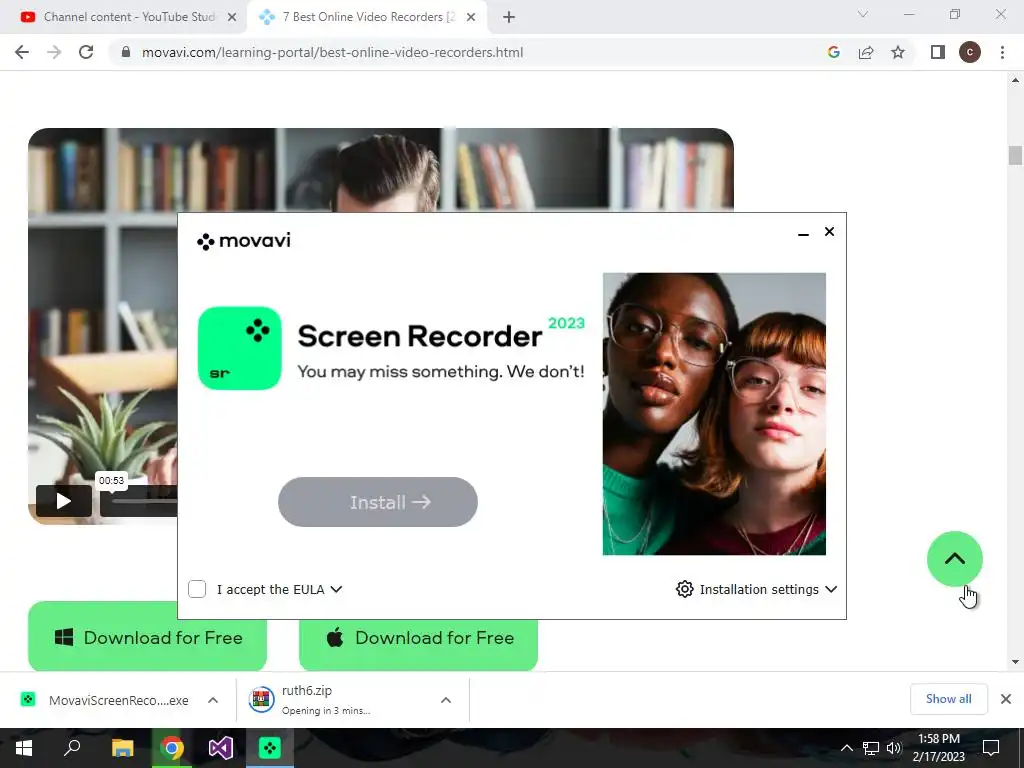
Task: Open volume tray icon
Action: coord(893,748)
